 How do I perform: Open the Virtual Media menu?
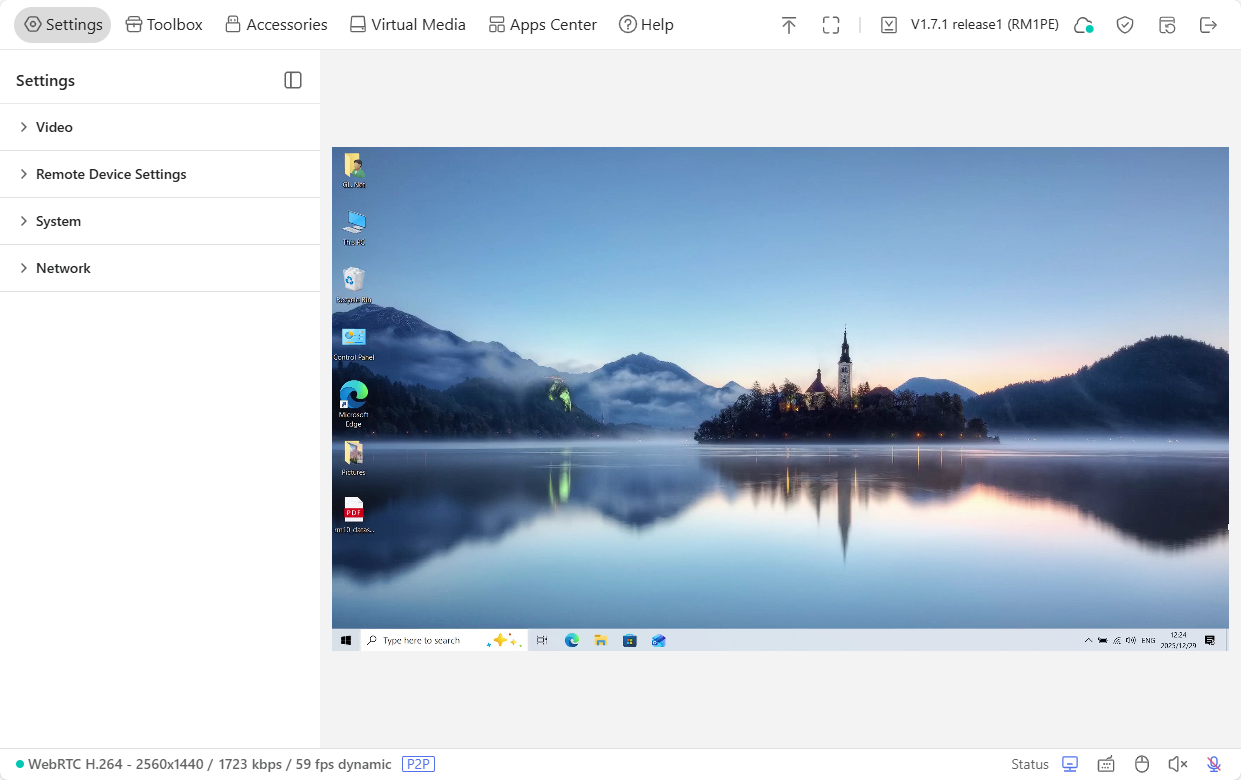pos(407,25)
